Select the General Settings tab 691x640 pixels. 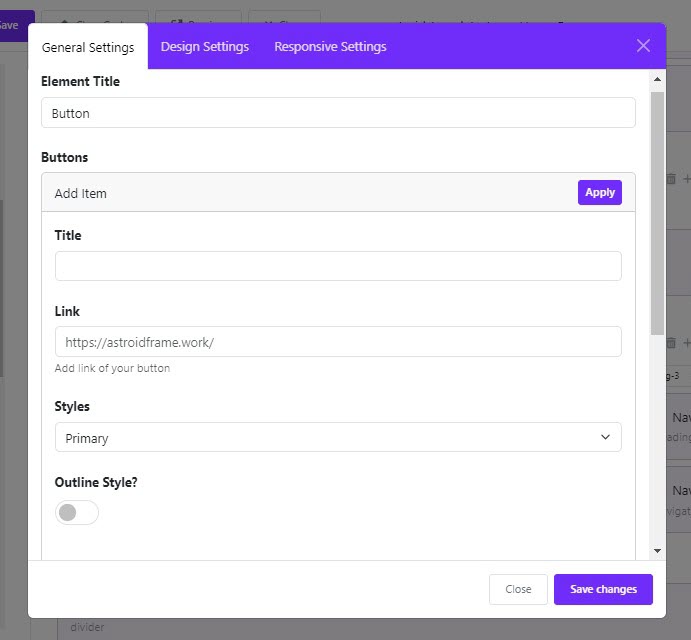pos(88,47)
